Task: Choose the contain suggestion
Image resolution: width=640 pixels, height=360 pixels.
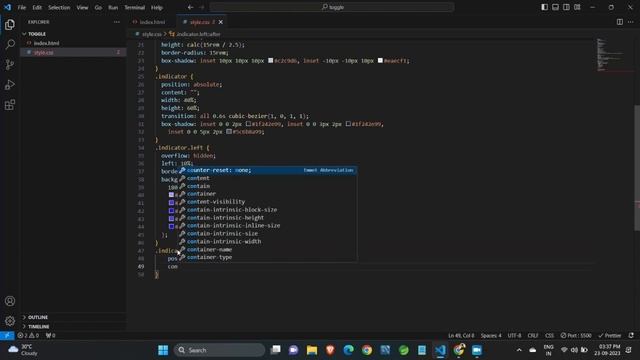Action: pyautogui.click(x=267, y=186)
